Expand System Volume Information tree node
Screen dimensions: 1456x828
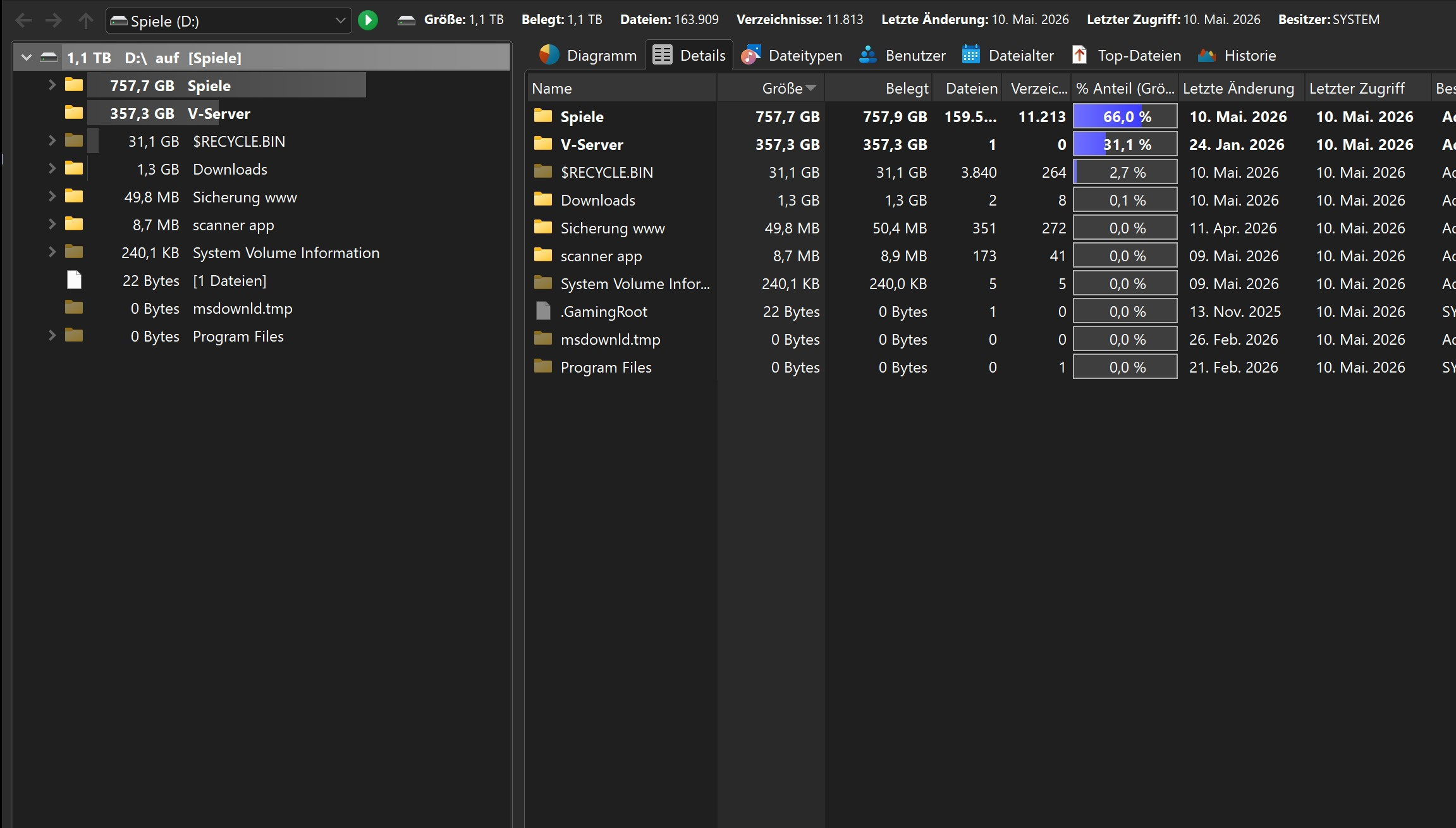tap(52, 252)
